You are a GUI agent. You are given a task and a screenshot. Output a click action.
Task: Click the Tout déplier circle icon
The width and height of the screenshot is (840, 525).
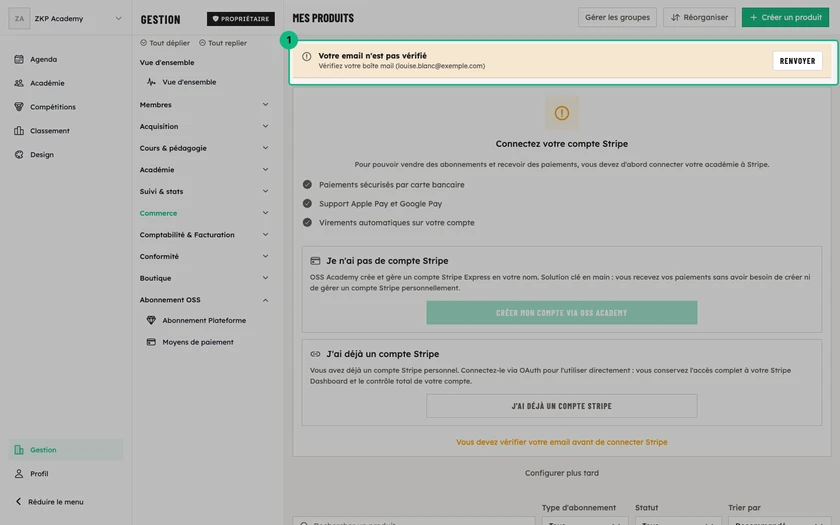(143, 43)
